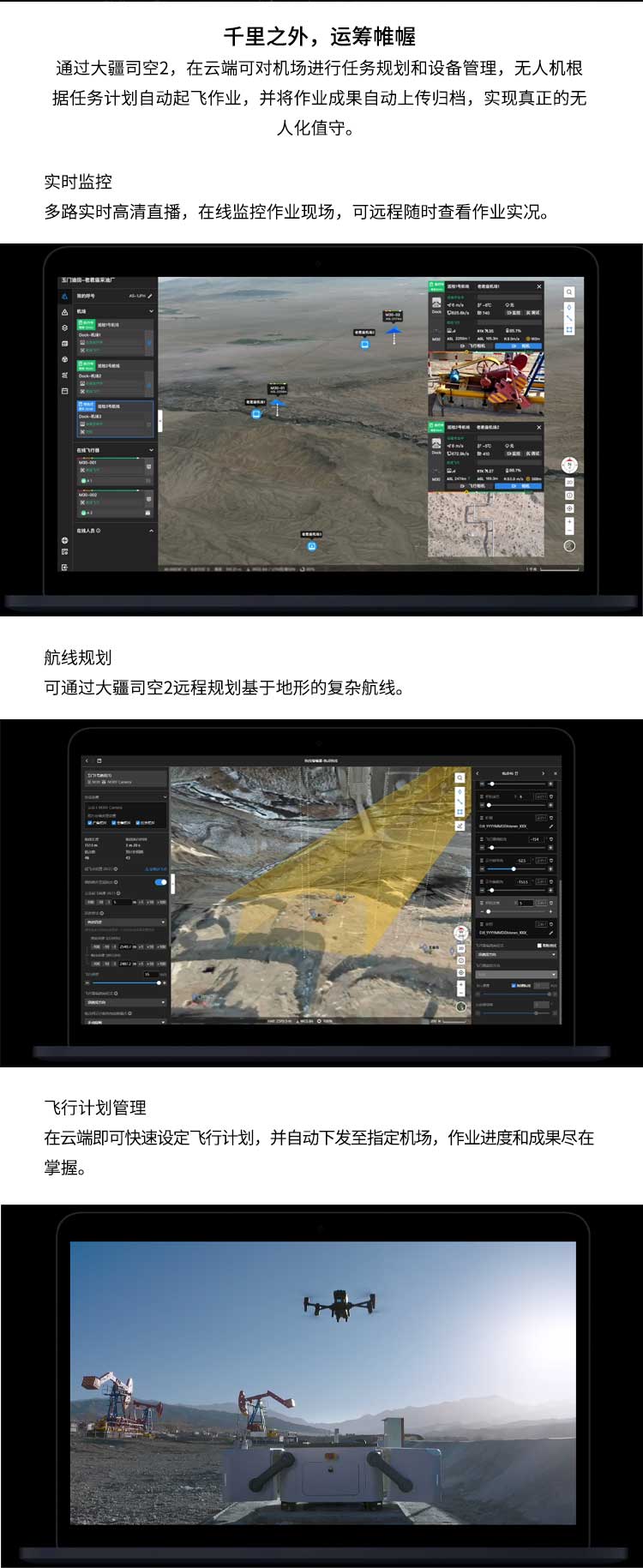Select the area drawing tool on the monitoring map
643x1568 pixels.
pyautogui.click(x=569, y=329)
